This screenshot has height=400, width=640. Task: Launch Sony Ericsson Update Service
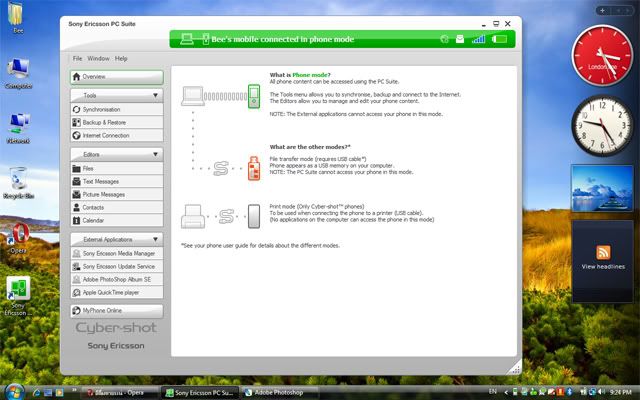tap(117, 267)
